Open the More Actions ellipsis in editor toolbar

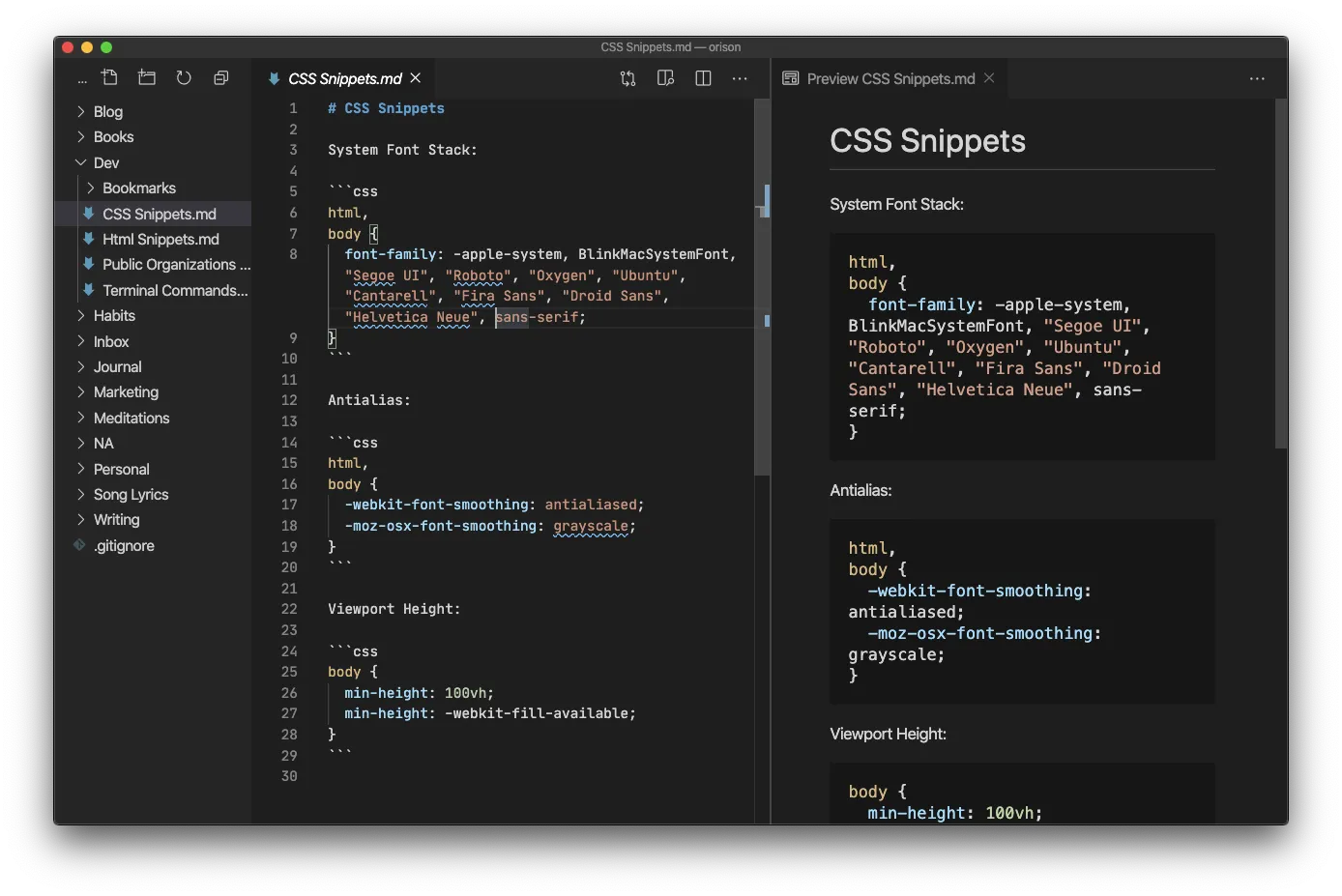(740, 78)
